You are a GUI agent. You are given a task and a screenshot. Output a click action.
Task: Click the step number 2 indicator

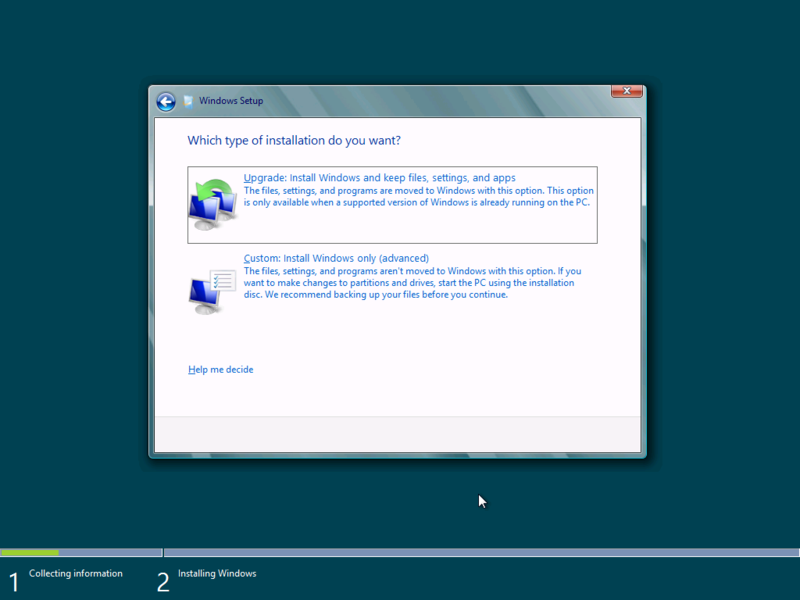(x=163, y=580)
